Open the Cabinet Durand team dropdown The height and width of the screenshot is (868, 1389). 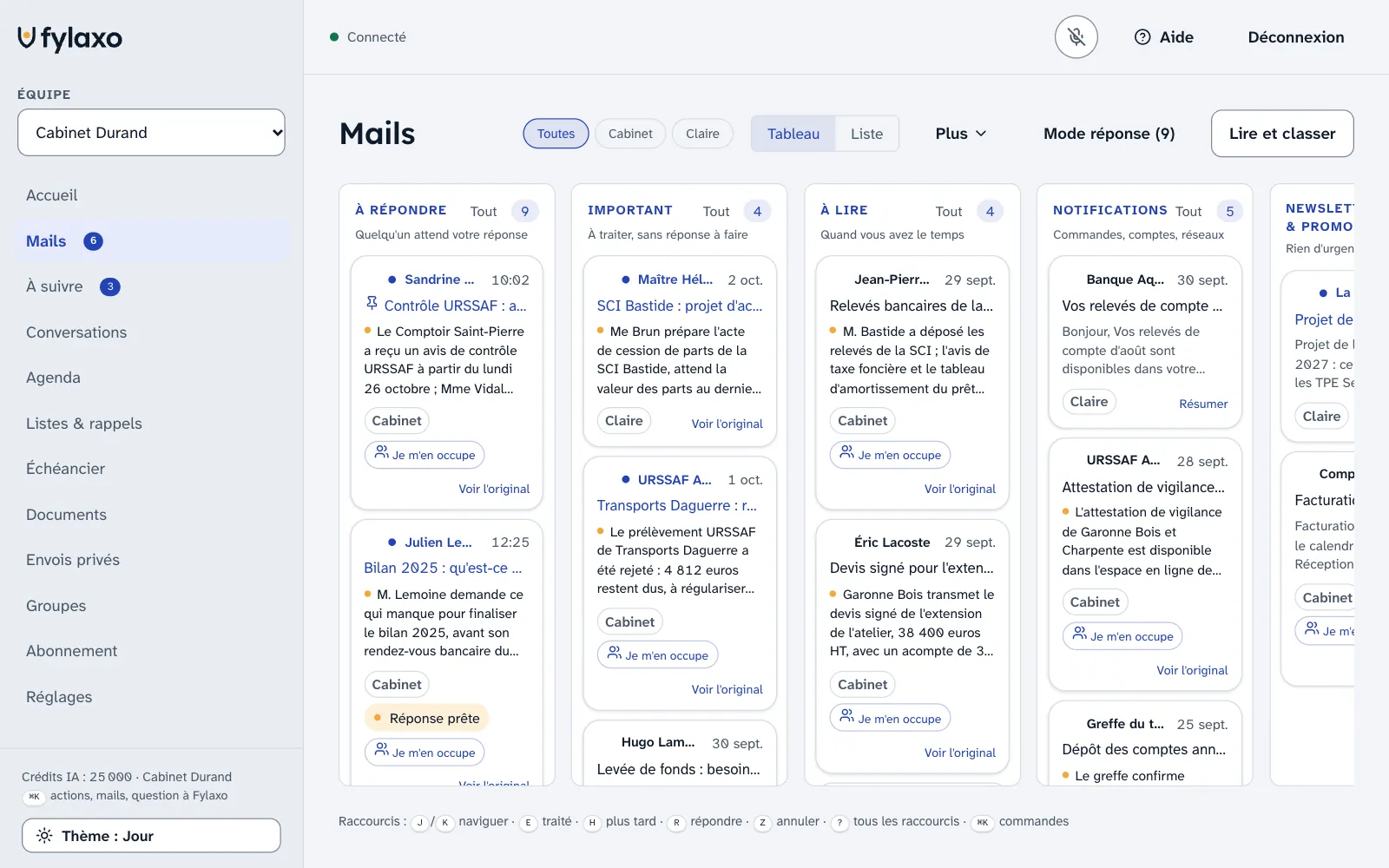151,133
